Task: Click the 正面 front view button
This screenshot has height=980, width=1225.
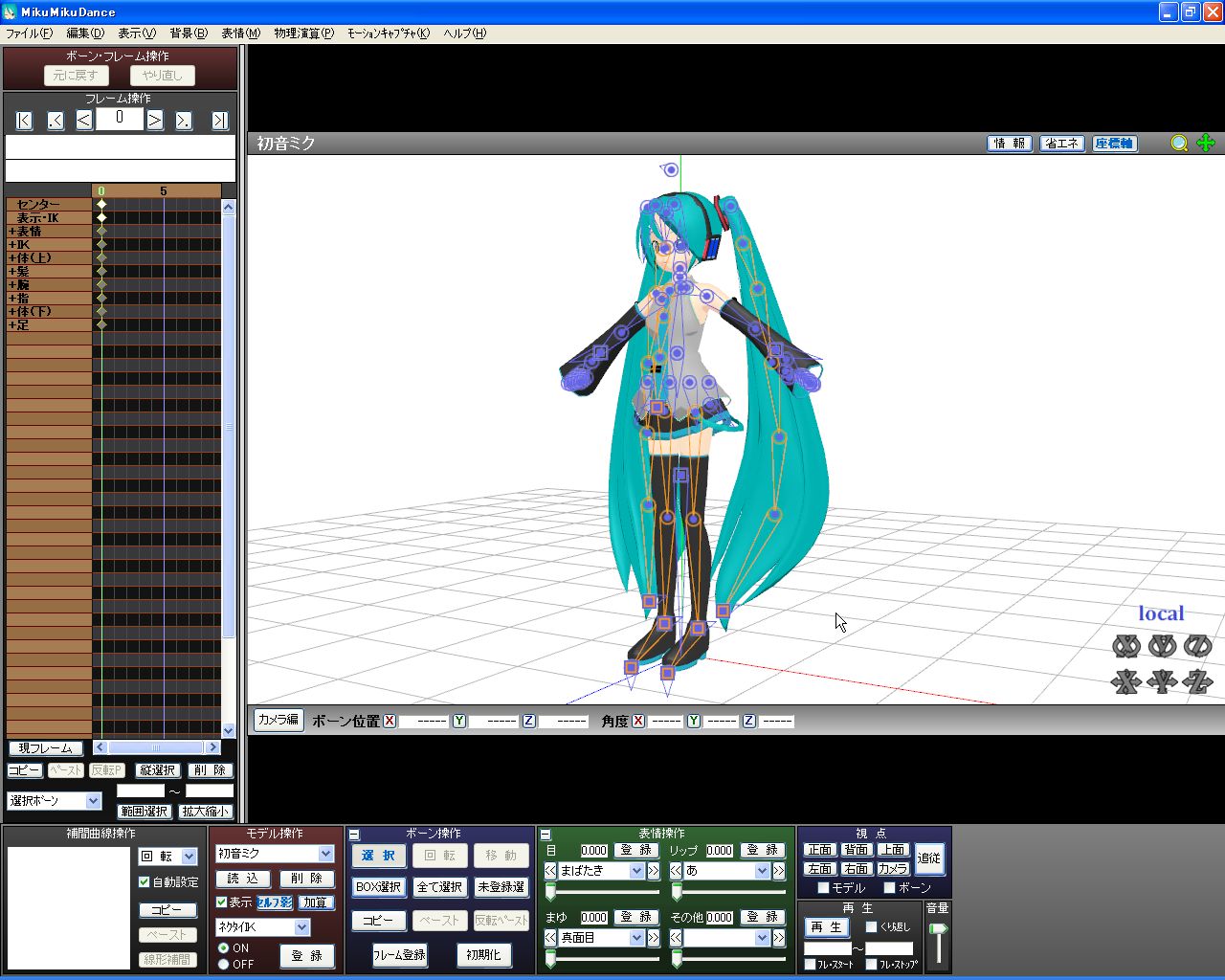Action: point(820,850)
